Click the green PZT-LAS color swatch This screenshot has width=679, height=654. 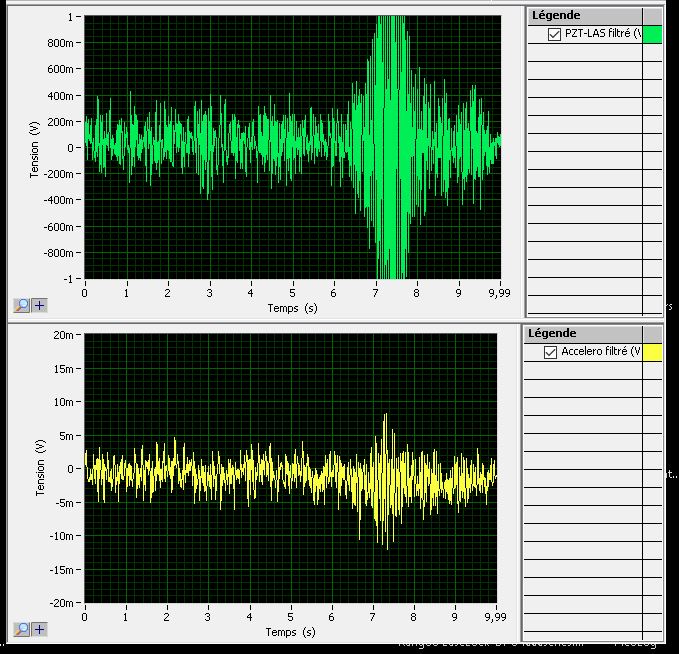(x=652, y=34)
